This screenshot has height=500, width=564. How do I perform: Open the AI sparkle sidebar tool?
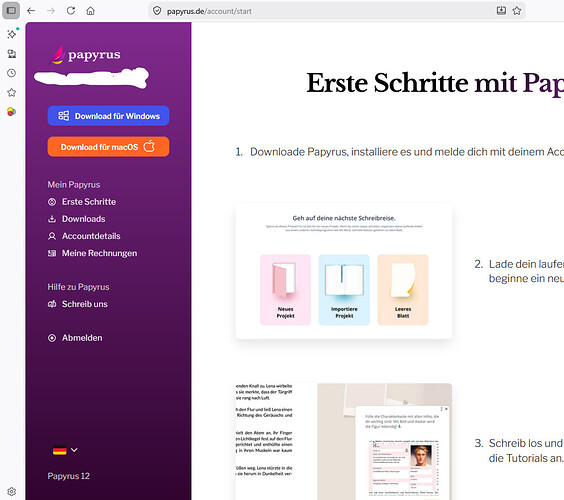12,34
